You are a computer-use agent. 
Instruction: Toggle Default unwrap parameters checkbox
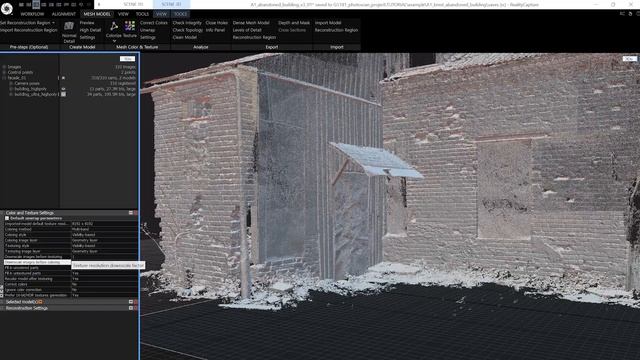pos(7,218)
